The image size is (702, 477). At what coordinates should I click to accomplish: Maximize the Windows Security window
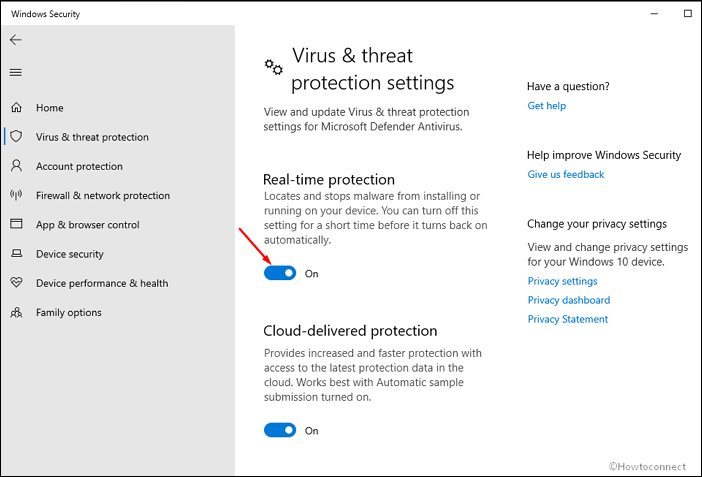[x=688, y=13]
